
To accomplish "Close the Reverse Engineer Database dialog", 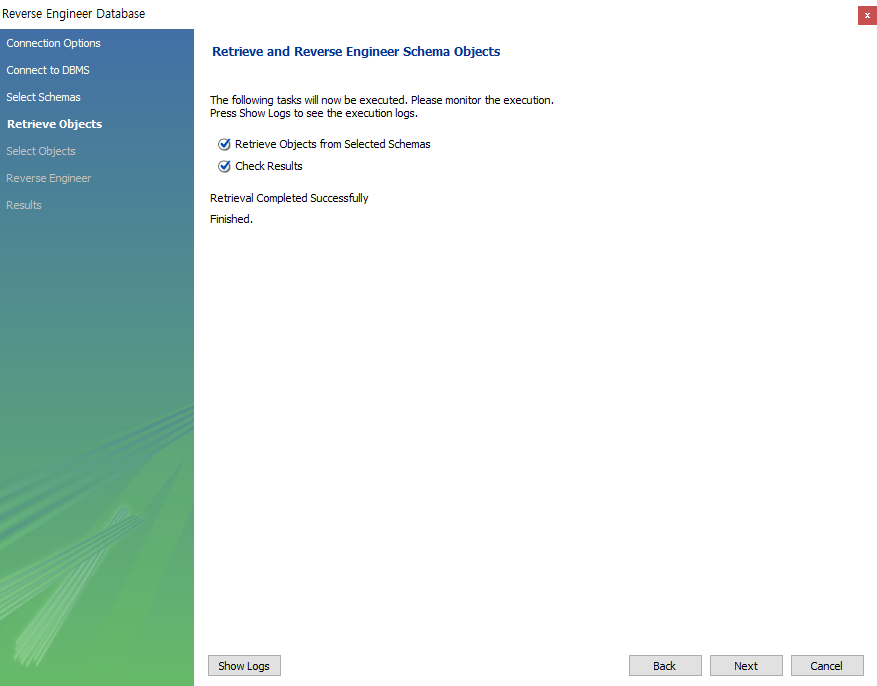I will [867, 16].
